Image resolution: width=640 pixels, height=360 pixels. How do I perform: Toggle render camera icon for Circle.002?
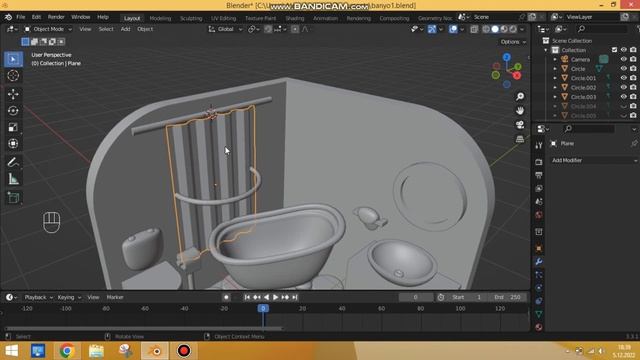(x=633, y=87)
